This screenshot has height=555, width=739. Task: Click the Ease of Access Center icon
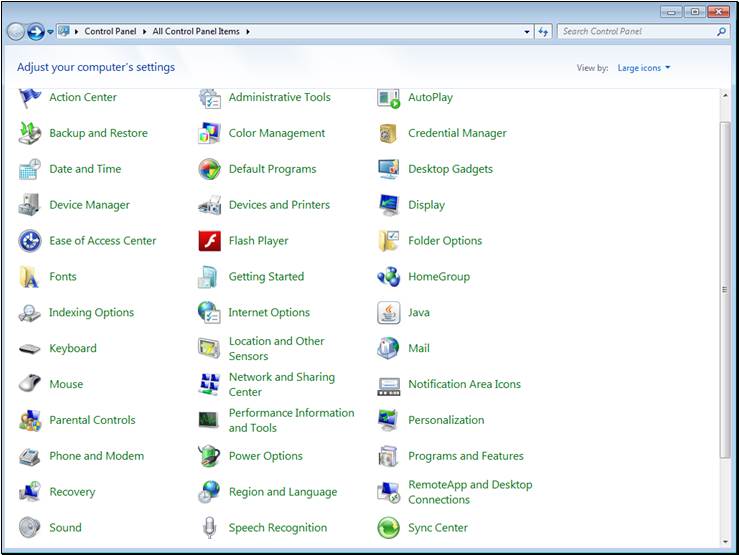[30, 241]
